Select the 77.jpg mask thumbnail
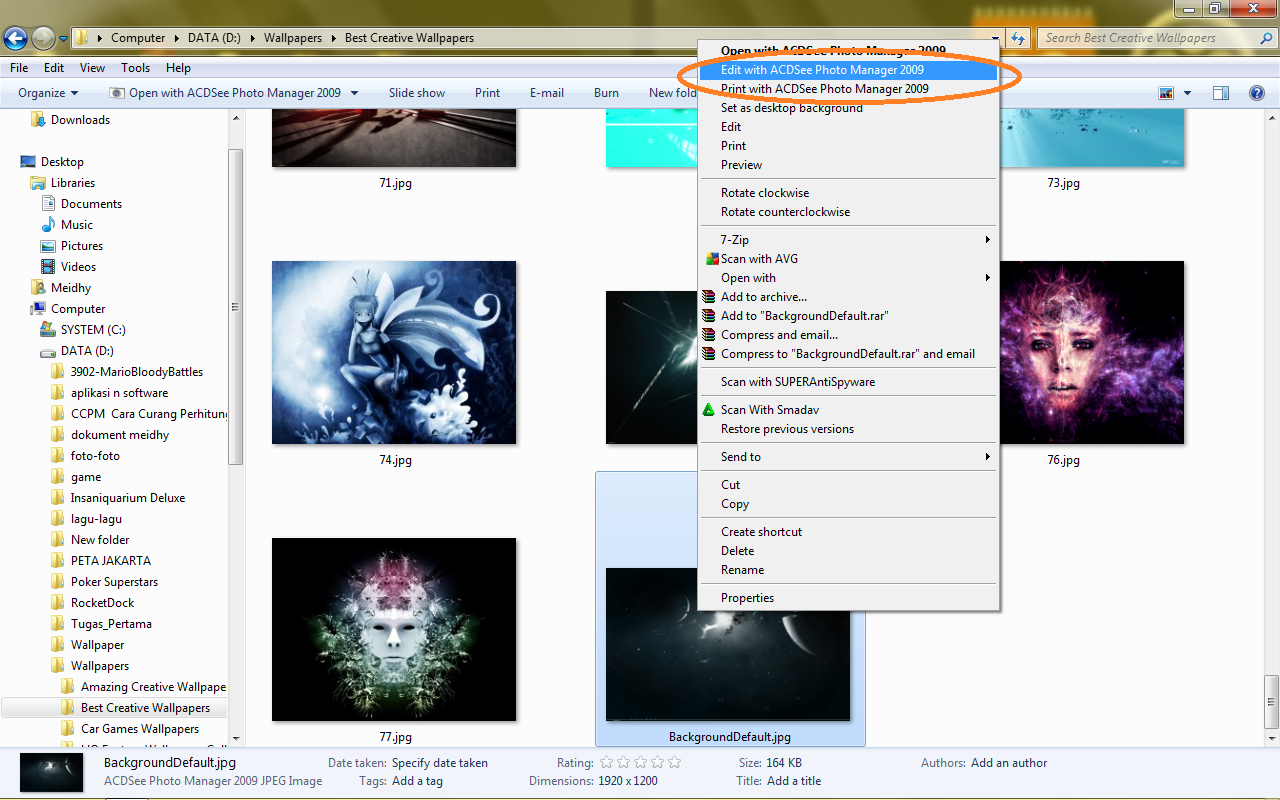The height and width of the screenshot is (800, 1280). pos(394,629)
